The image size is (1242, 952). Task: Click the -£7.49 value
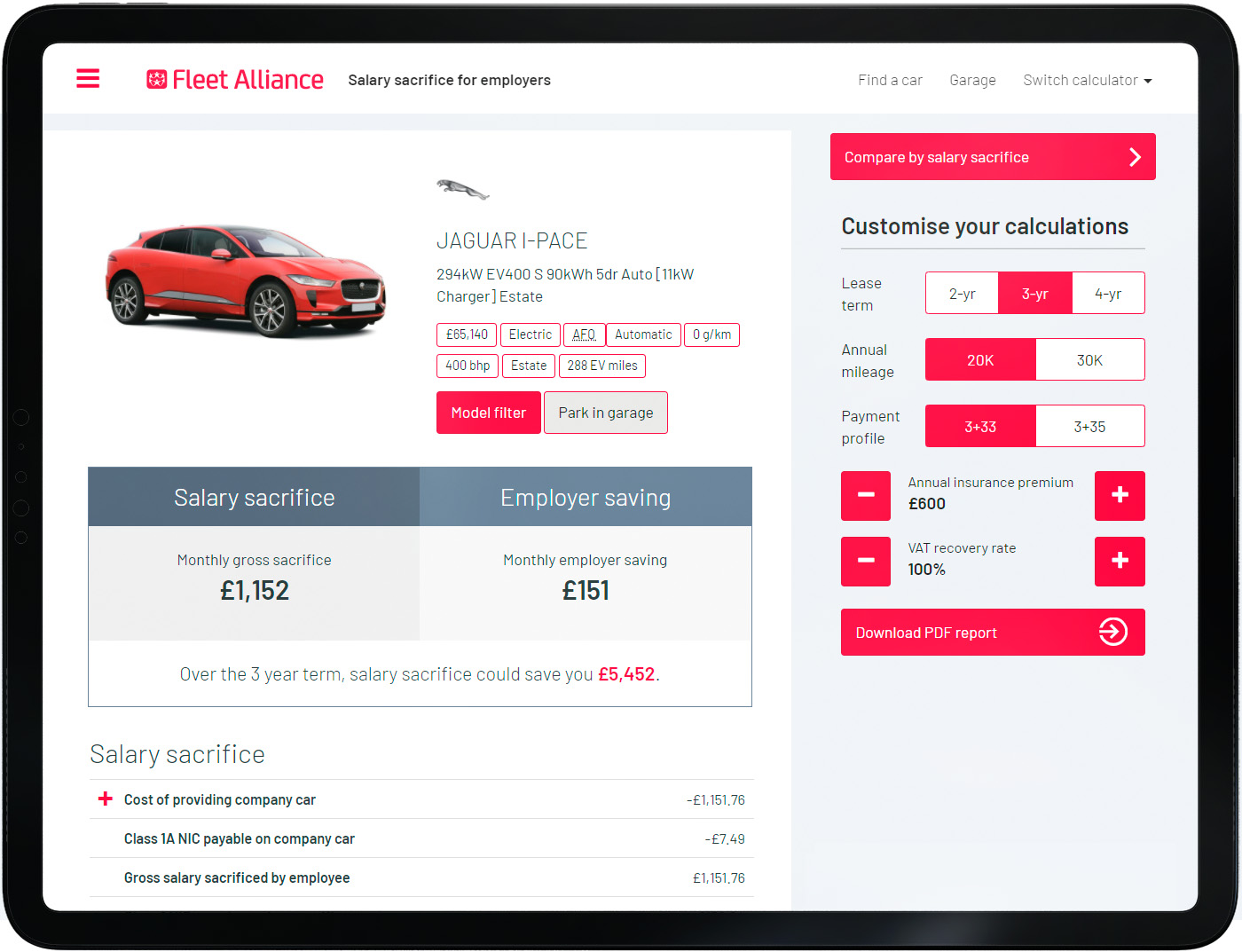tap(725, 838)
